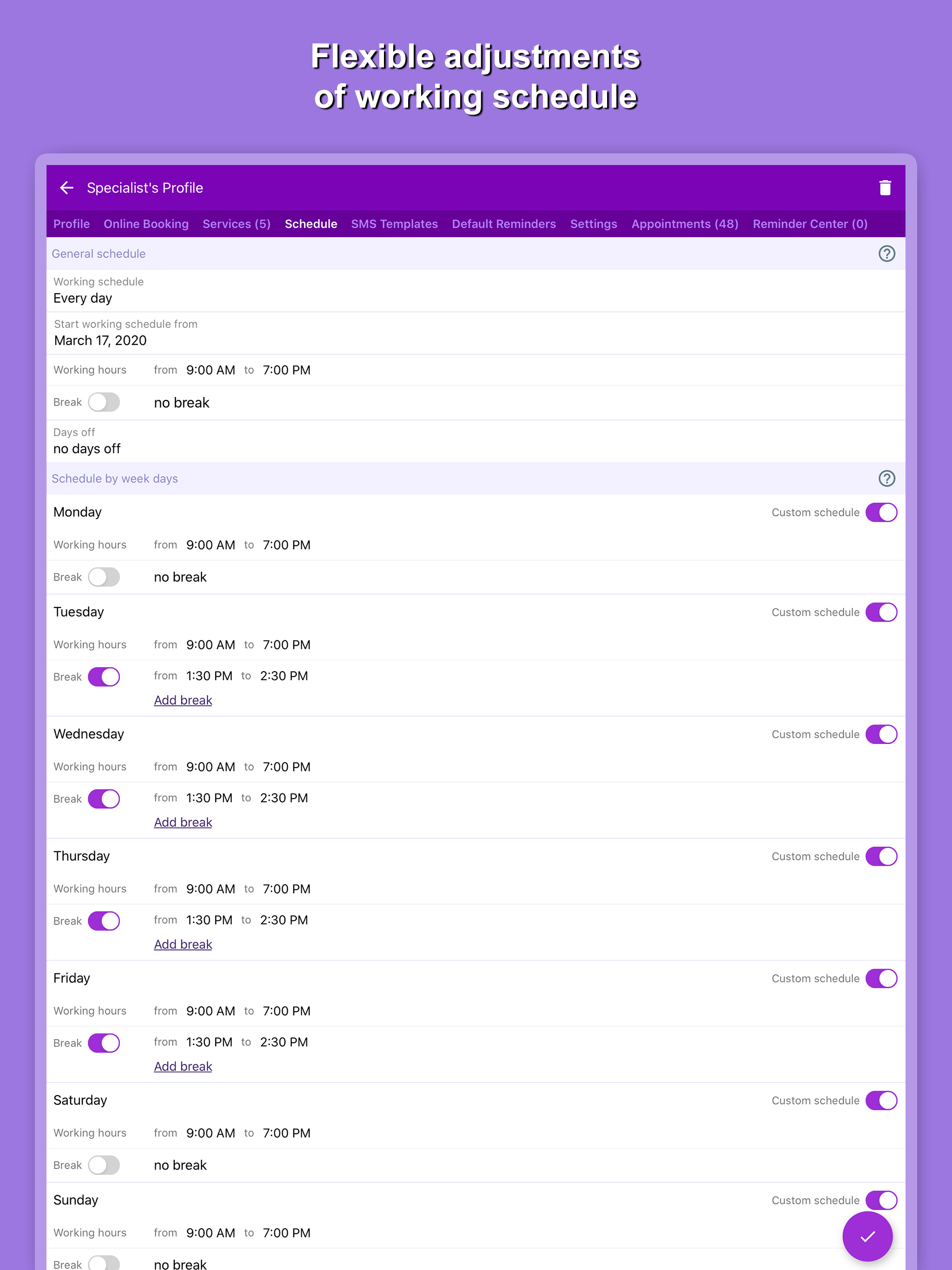
Task: Click the help icon next to General schedule
Action: click(886, 253)
